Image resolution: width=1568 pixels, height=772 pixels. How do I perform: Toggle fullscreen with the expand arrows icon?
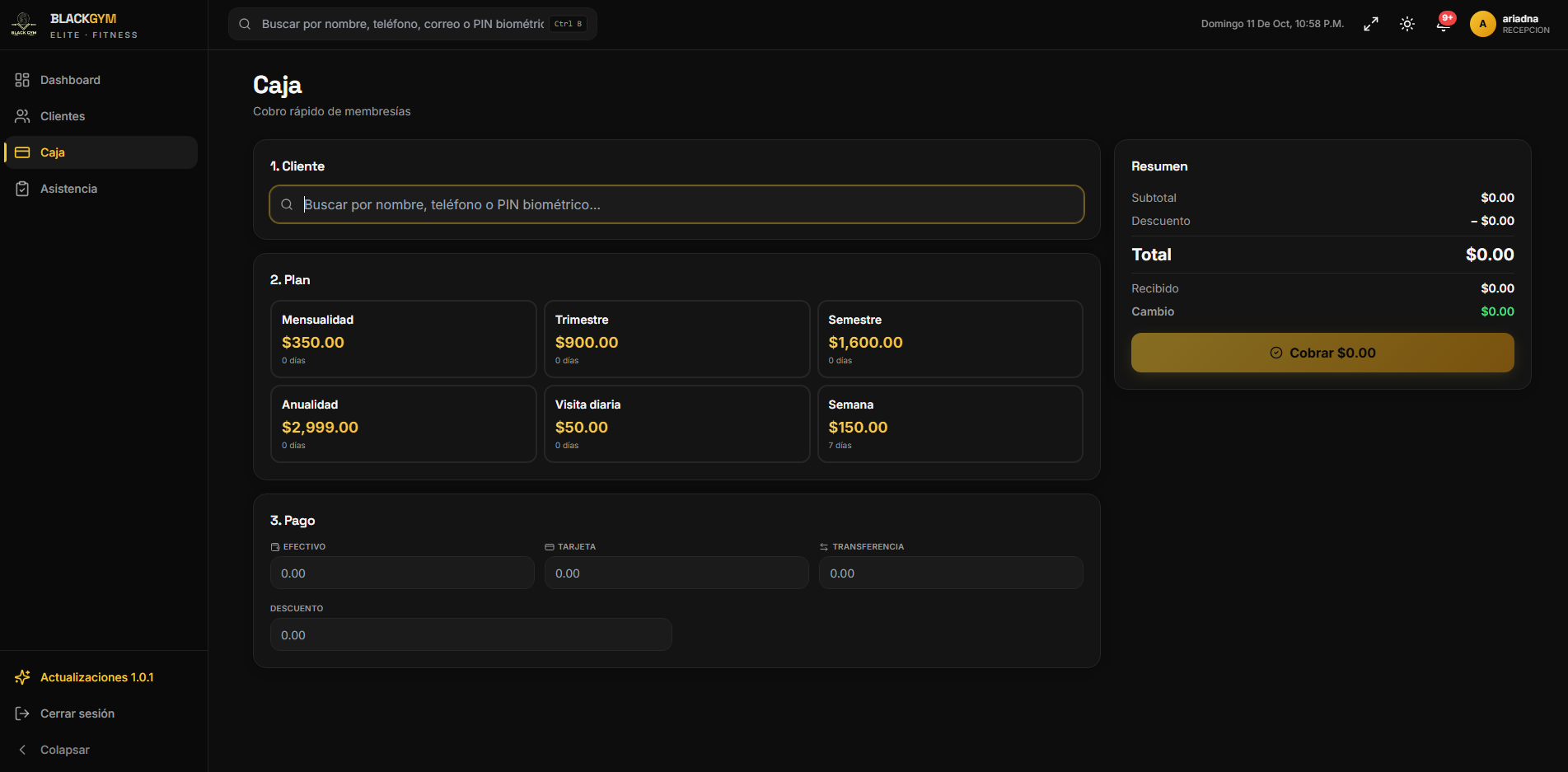(x=1371, y=24)
